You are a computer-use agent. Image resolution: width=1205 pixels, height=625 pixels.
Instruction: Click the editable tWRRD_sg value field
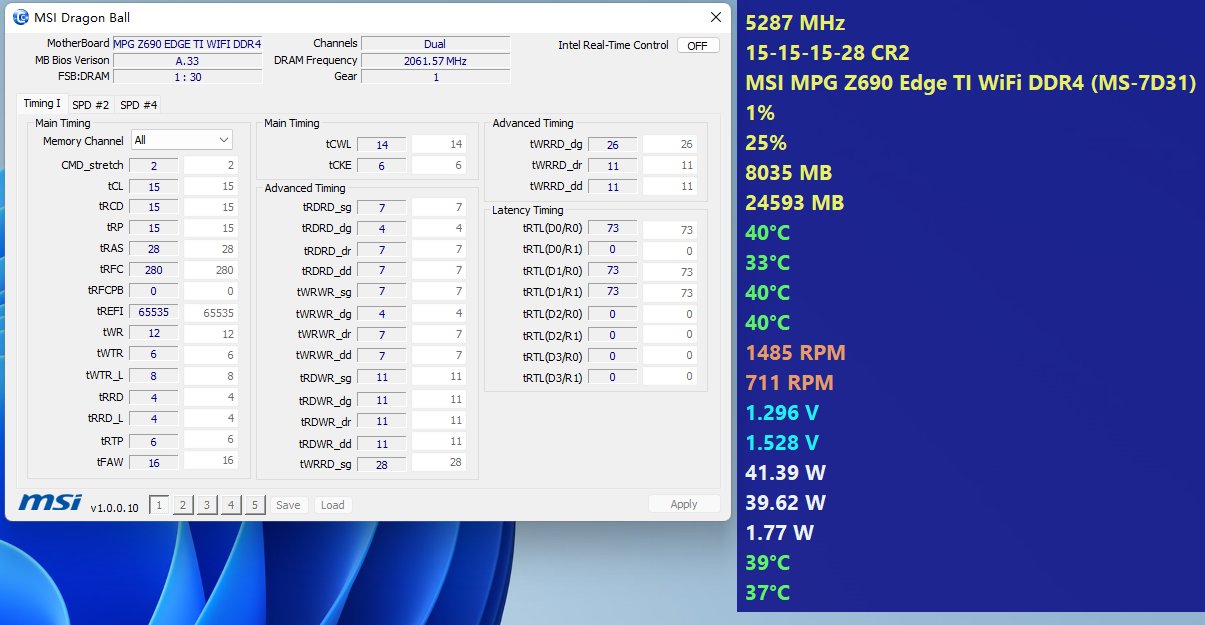point(439,462)
